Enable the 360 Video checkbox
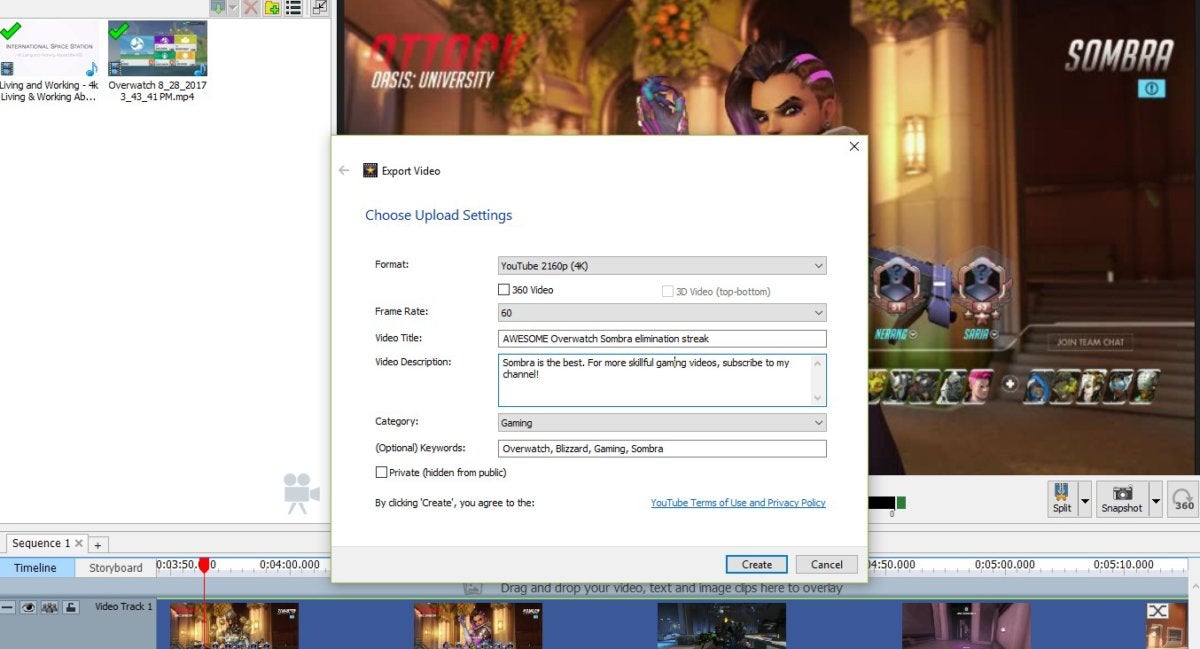The height and width of the screenshot is (649, 1200). coord(504,290)
